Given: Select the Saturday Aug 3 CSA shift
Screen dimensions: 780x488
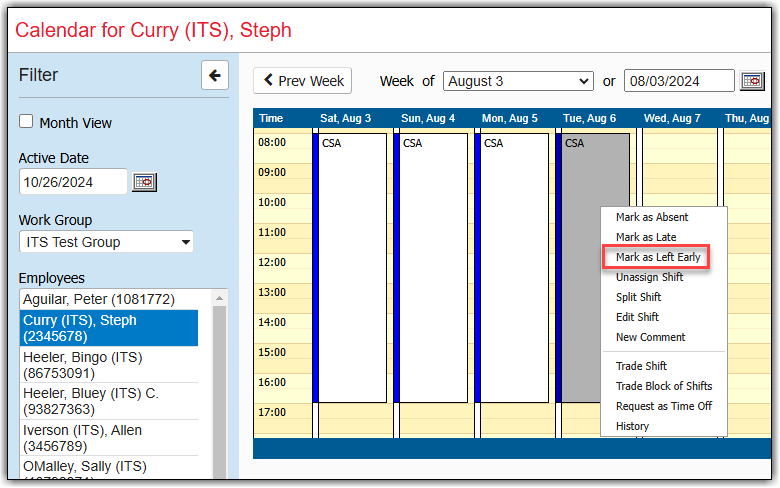Looking at the screenshot, I should tap(352, 267).
